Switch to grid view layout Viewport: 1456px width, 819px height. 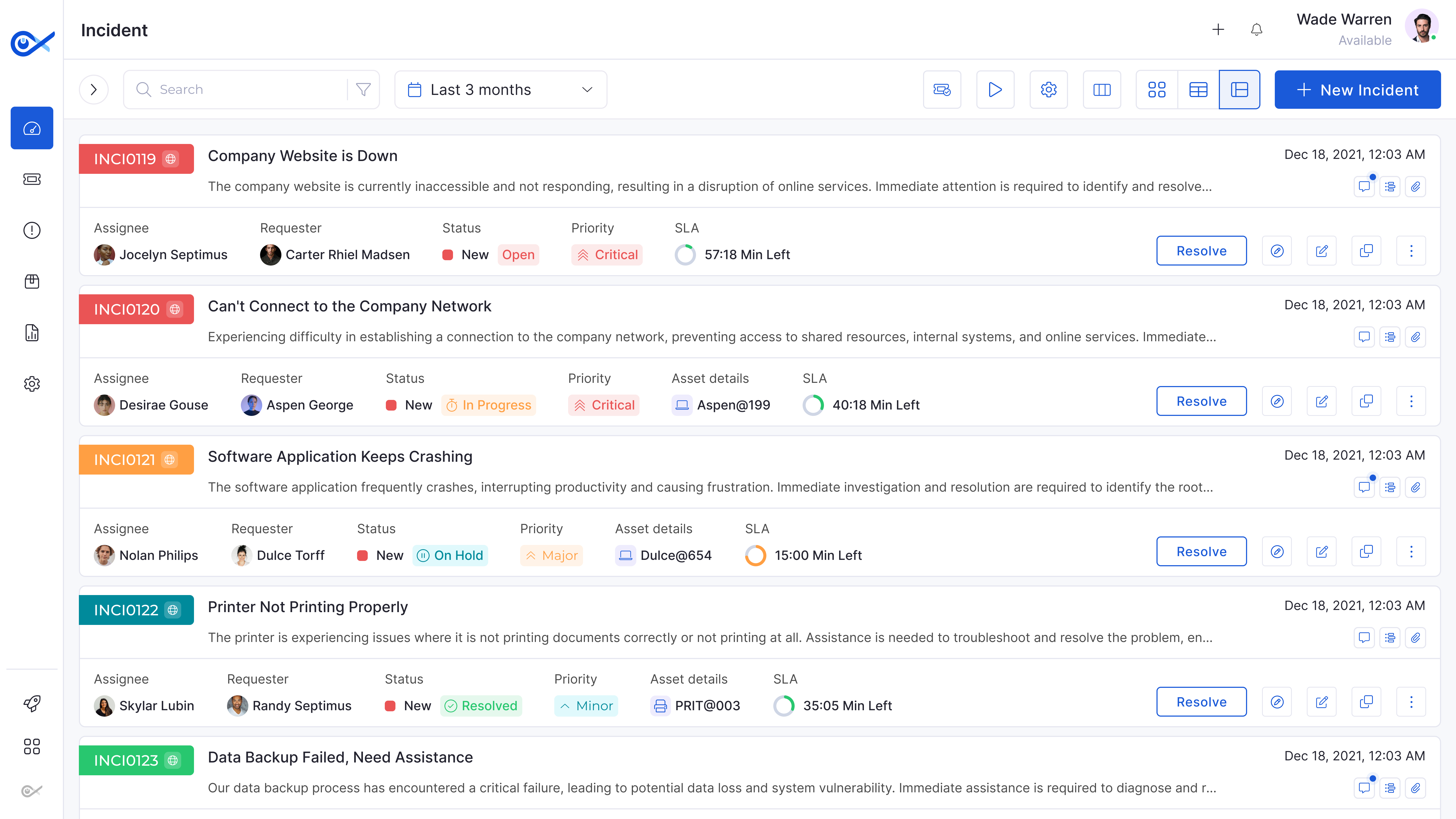click(1156, 89)
